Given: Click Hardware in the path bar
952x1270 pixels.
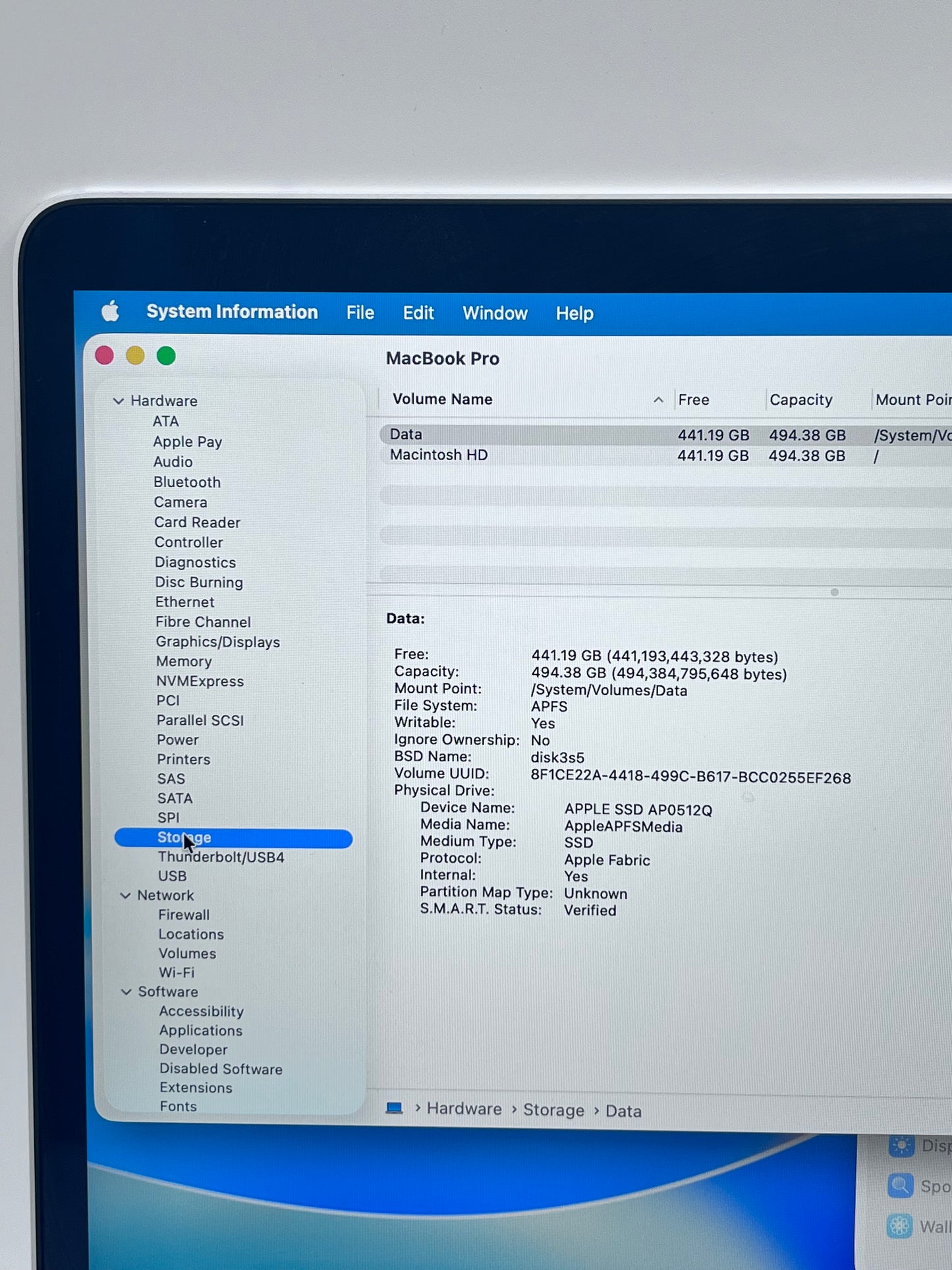Looking at the screenshot, I should tap(464, 1109).
